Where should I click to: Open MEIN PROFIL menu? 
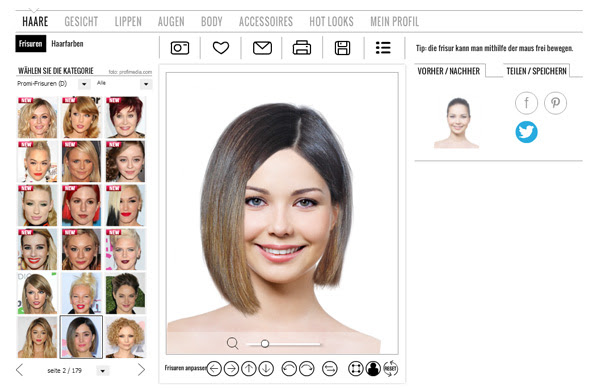pos(395,21)
